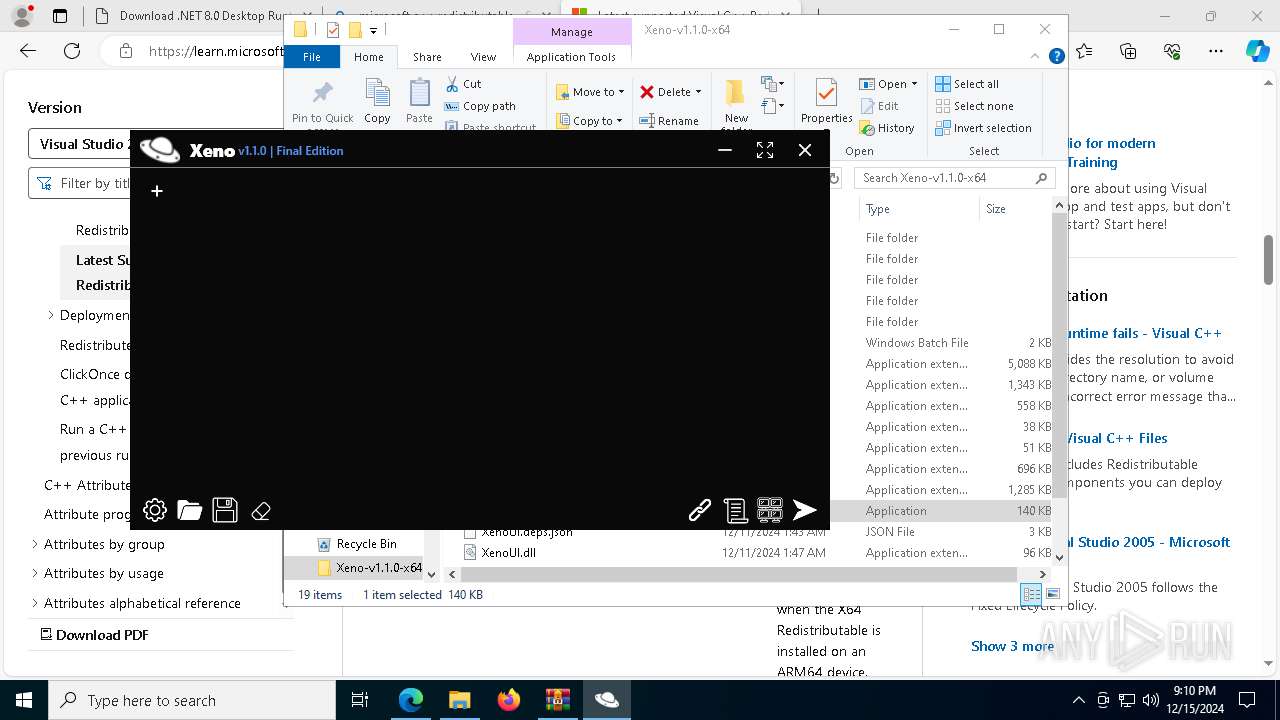Expand the Deployment tree item in Edge
The width and height of the screenshot is (1280, 720).
click(51, 315)
